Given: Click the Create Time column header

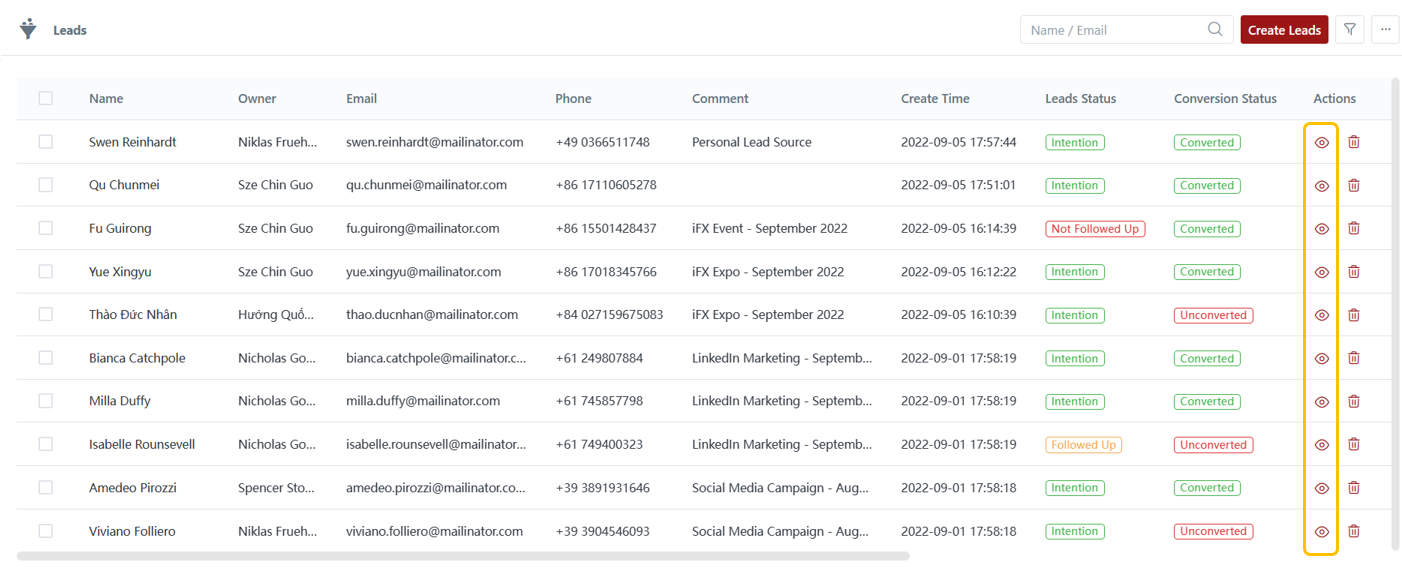Looking at the screenshot, I should tap(934, 99).
